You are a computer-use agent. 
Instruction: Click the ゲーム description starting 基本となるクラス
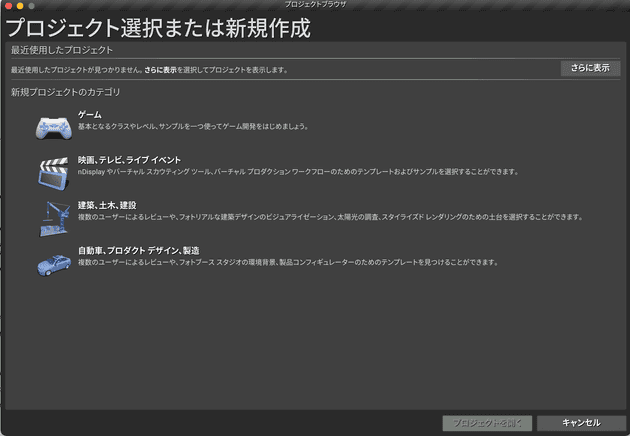pyautogui.click(x=193, y=127)
